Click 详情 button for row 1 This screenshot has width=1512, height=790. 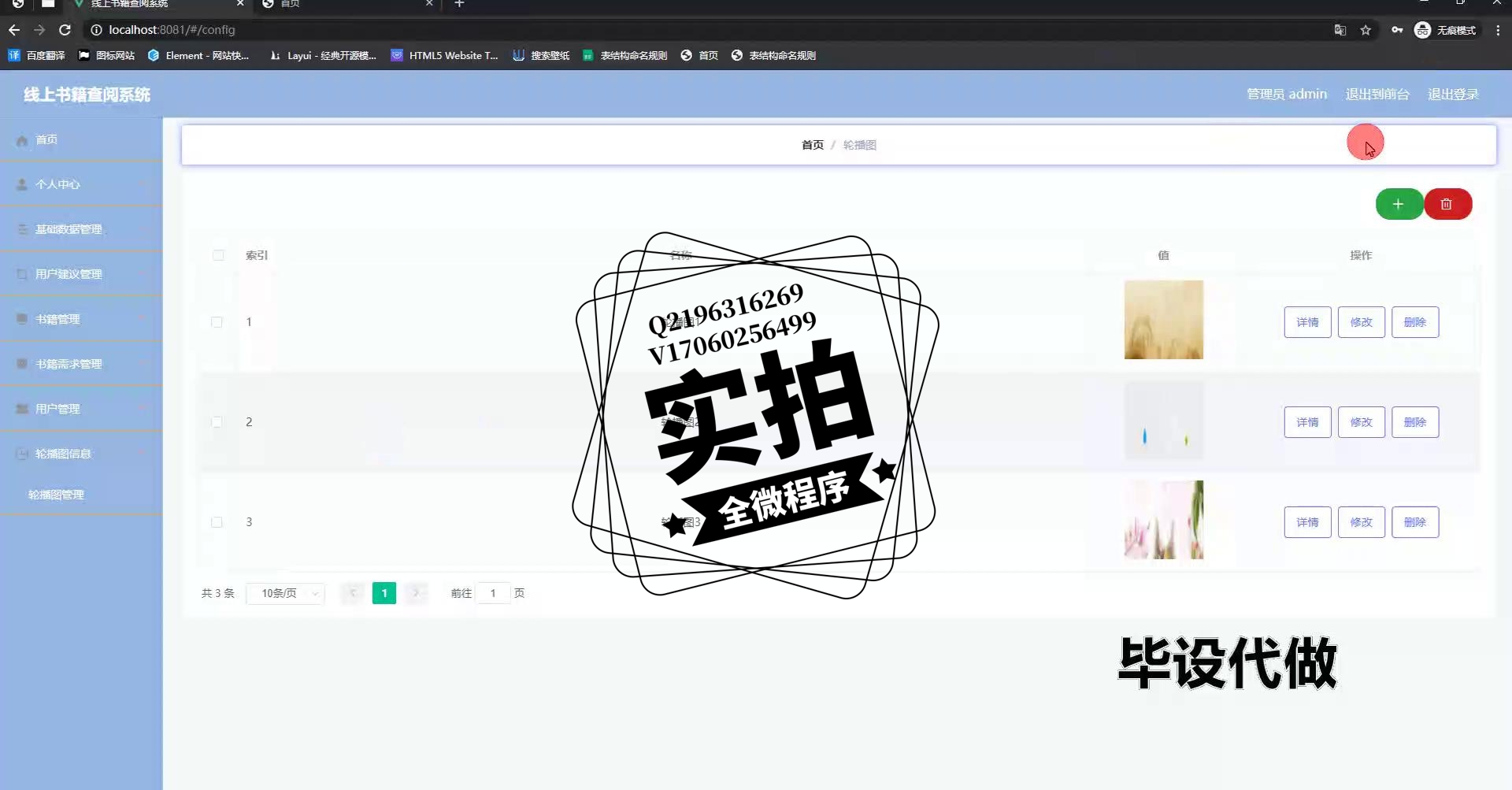pyautogui.click(x=1307, y=322)
